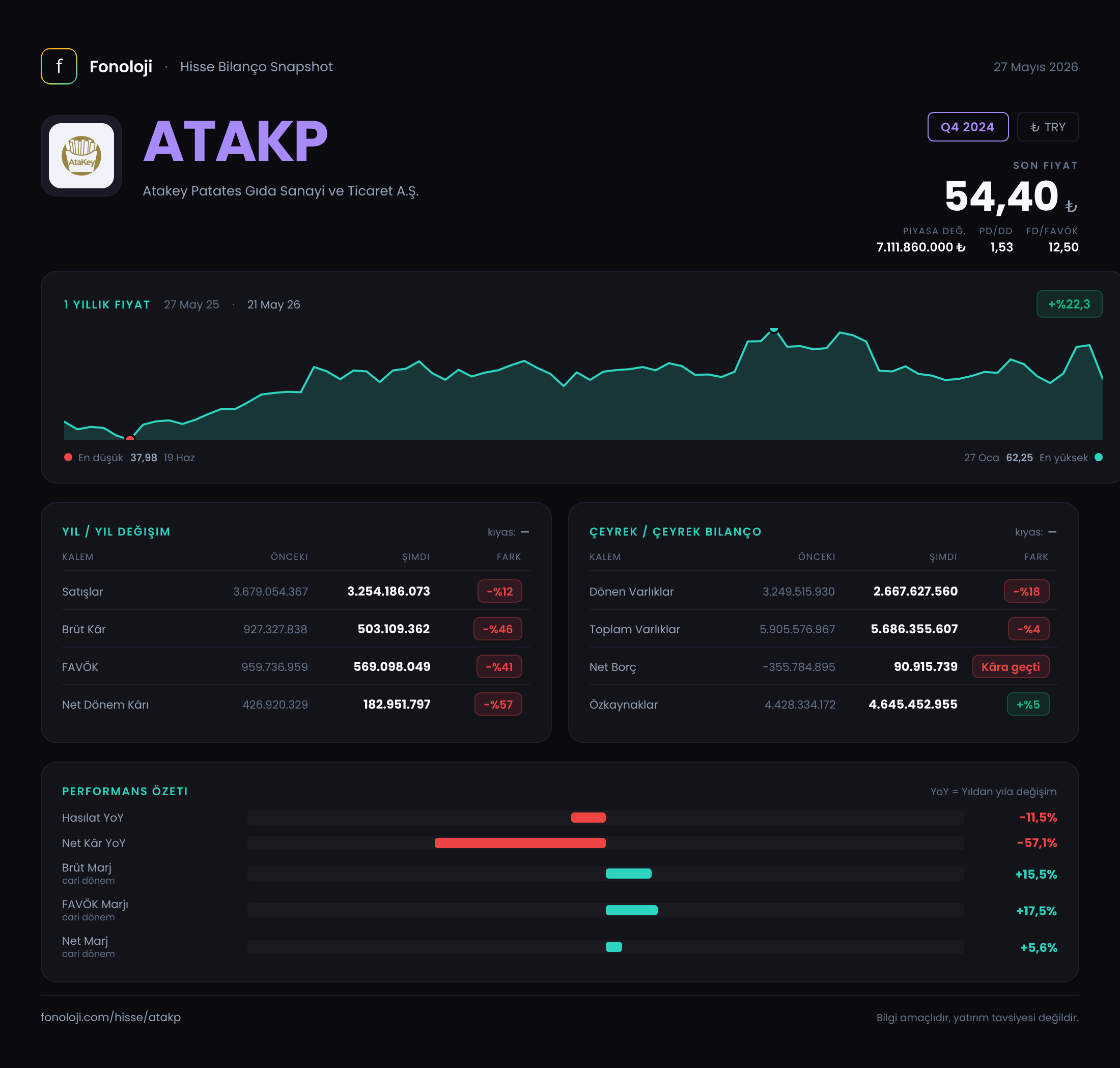The height and width of the screenshot is (1068, 1120).
Task: Click the Net Borç value 90.915.739
Action: click(925, 666)
